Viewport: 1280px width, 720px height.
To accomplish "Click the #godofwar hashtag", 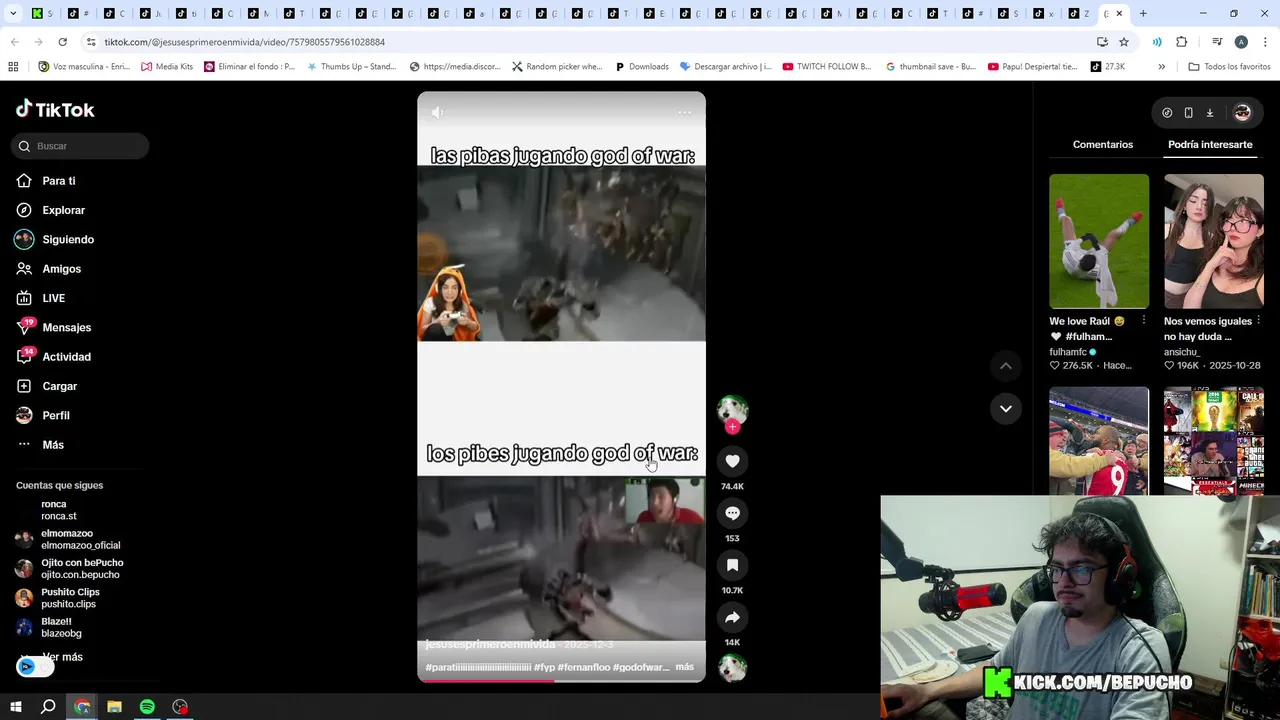I will (x=640, y=667).
